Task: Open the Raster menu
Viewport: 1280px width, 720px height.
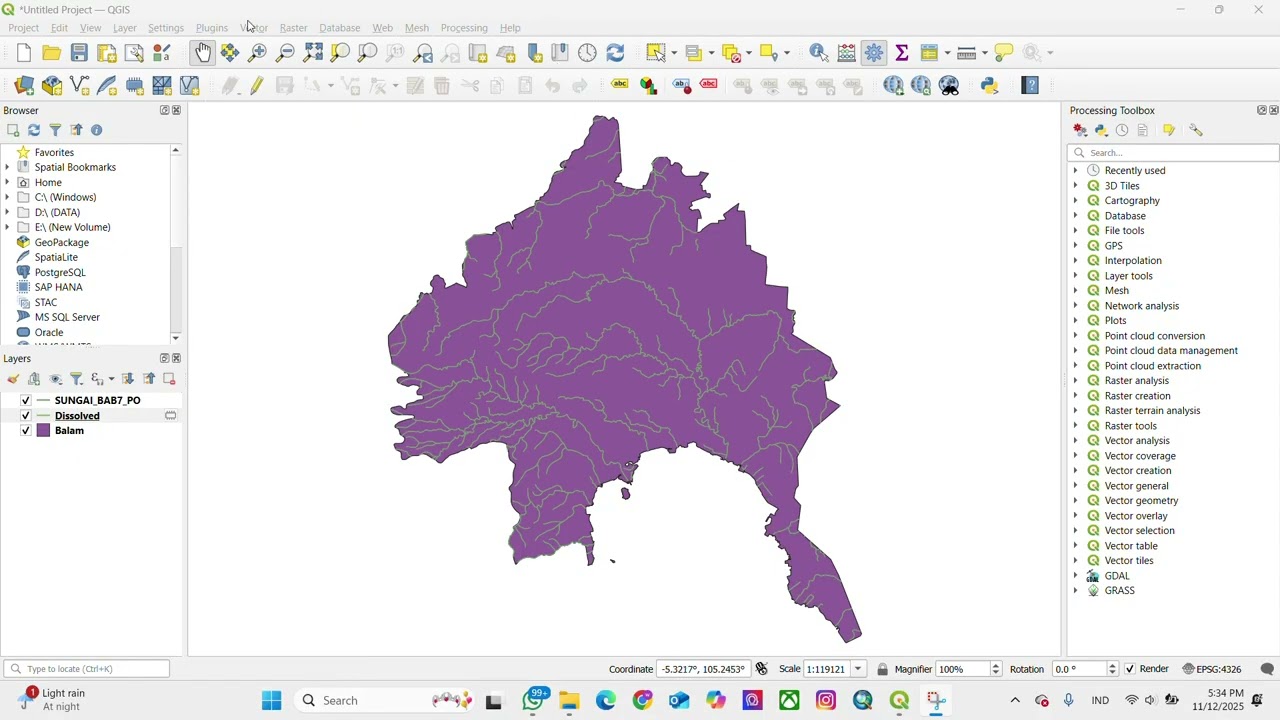Action: click(x=293, y=28)
